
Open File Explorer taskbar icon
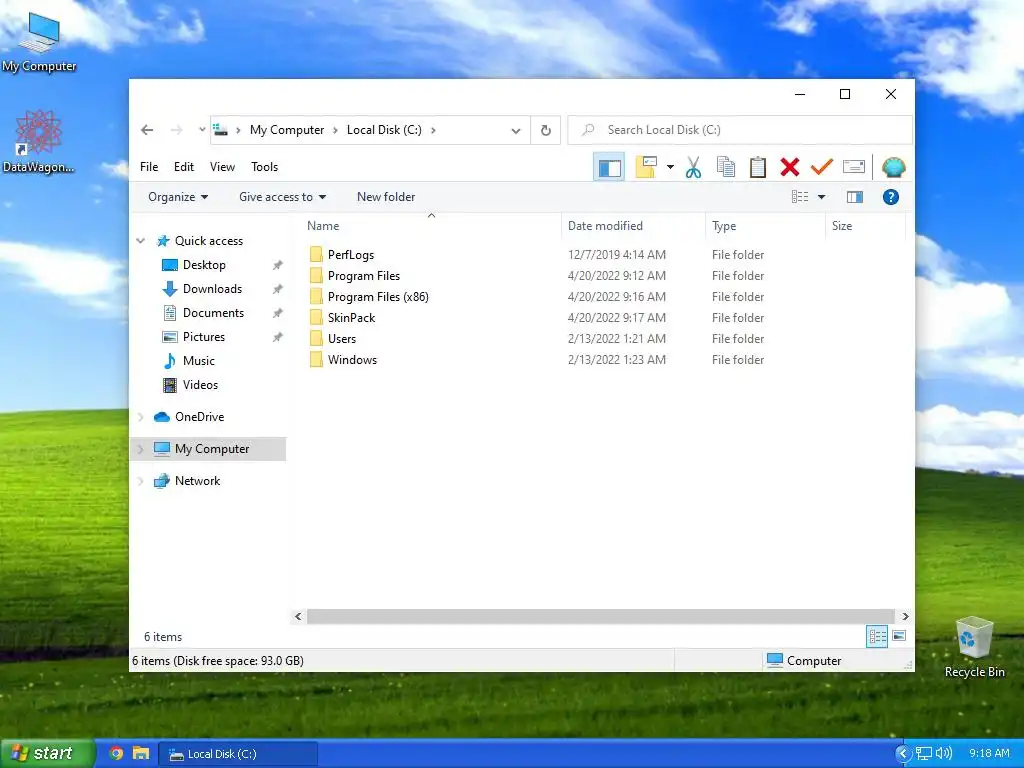(x=140, y=754)
